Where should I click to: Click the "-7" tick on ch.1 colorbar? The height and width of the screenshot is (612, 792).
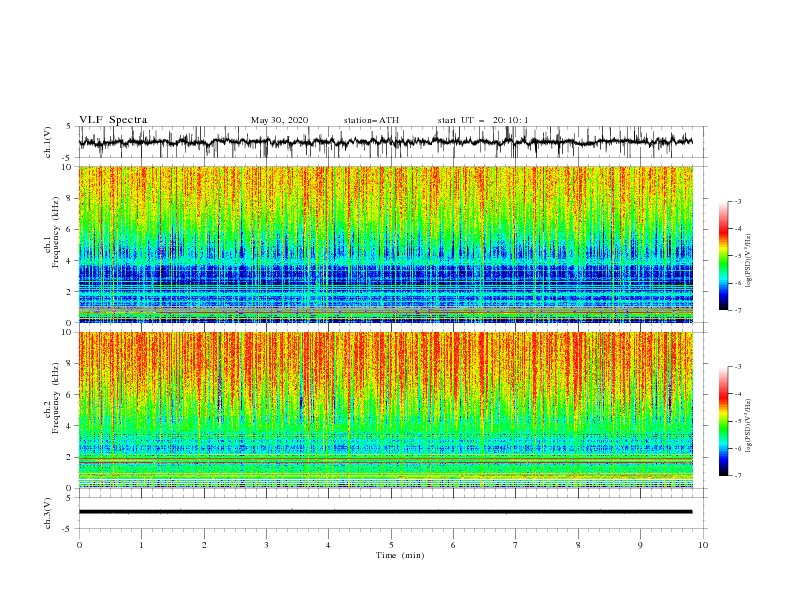click(x=737, y=310)
